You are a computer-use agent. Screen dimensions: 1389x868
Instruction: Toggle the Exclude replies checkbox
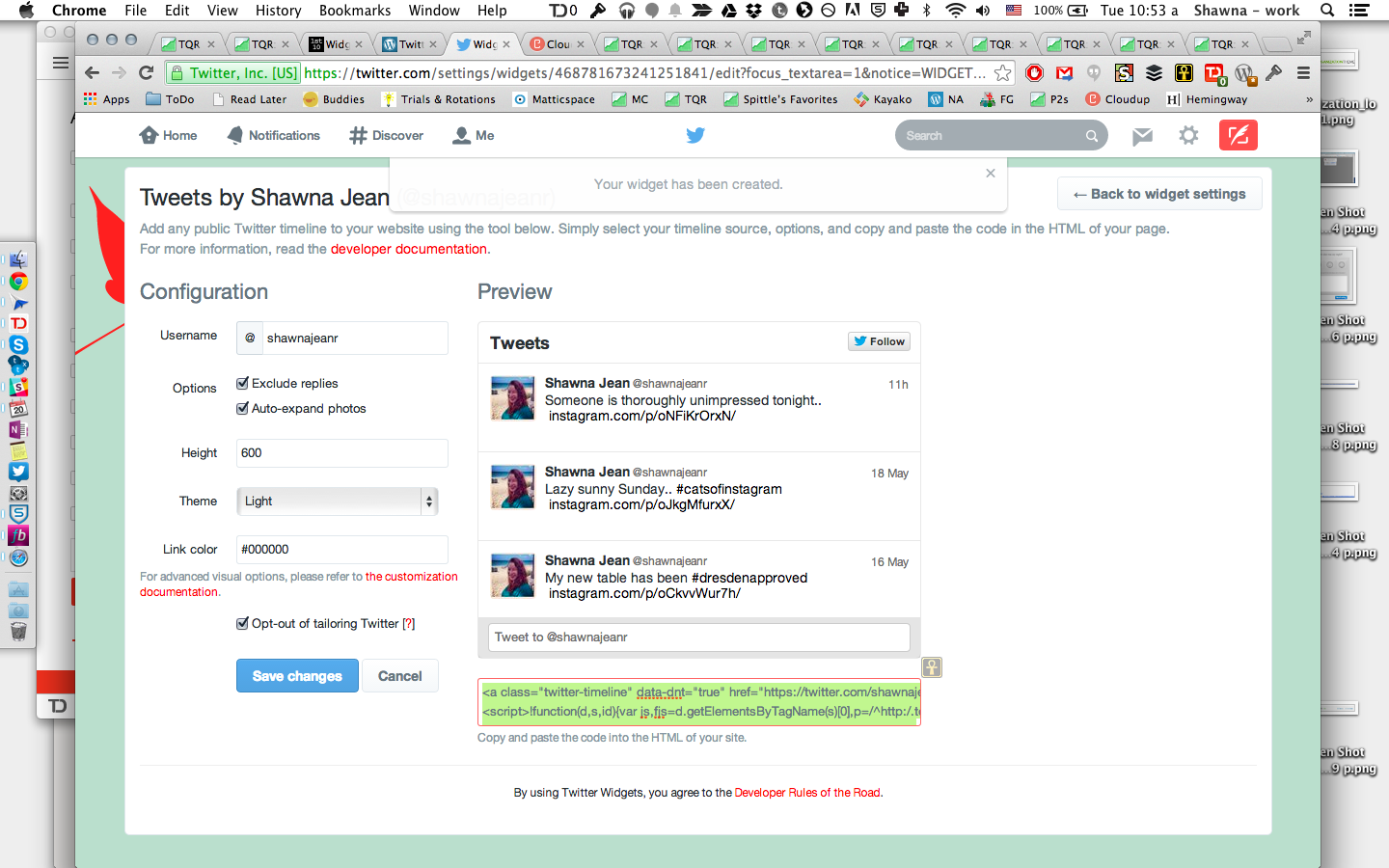[243, 383]
